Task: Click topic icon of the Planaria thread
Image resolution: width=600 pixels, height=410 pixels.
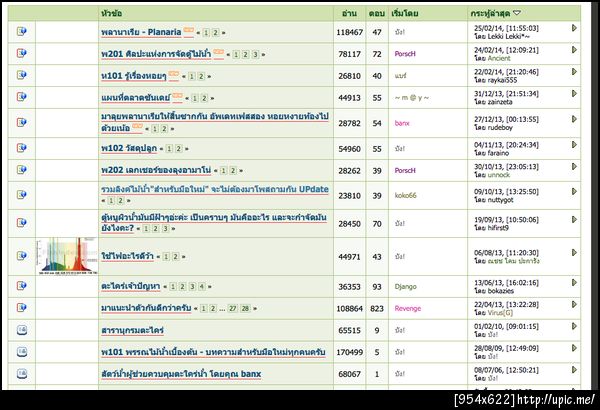Action: (22, 31)
